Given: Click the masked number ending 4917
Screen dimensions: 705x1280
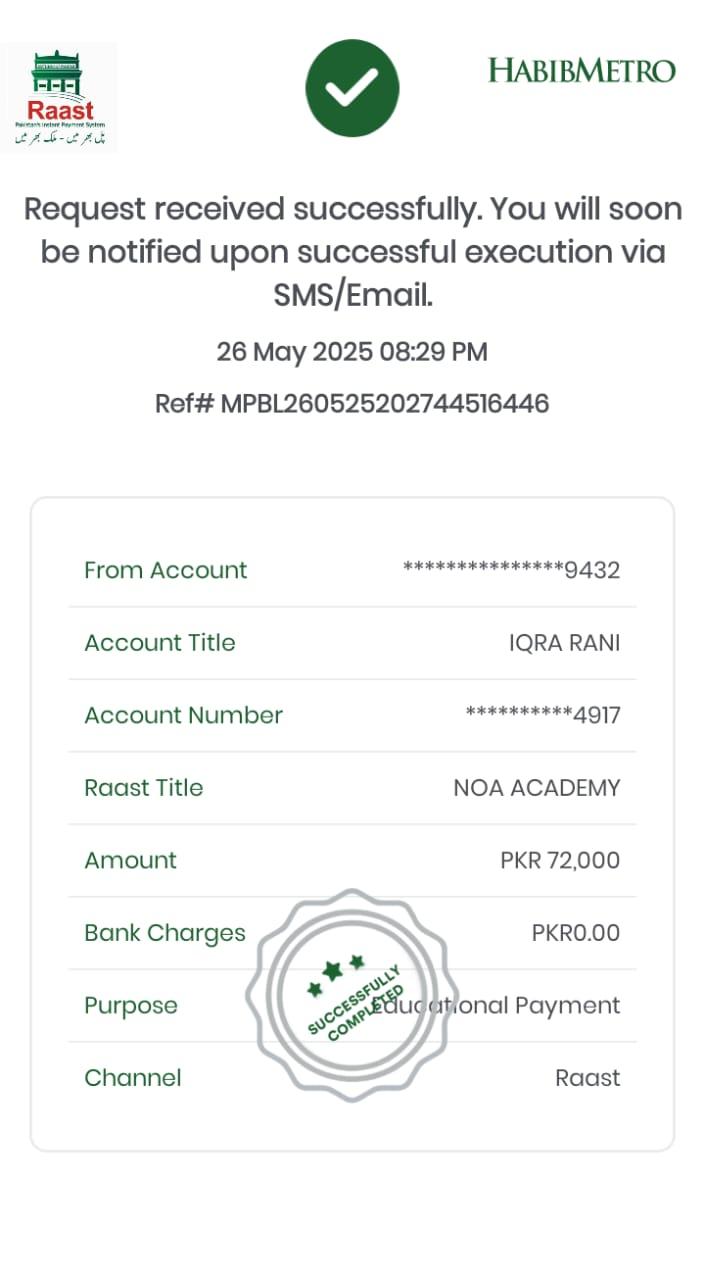Looking at the screenshot, I should click(x=543, y=715).
